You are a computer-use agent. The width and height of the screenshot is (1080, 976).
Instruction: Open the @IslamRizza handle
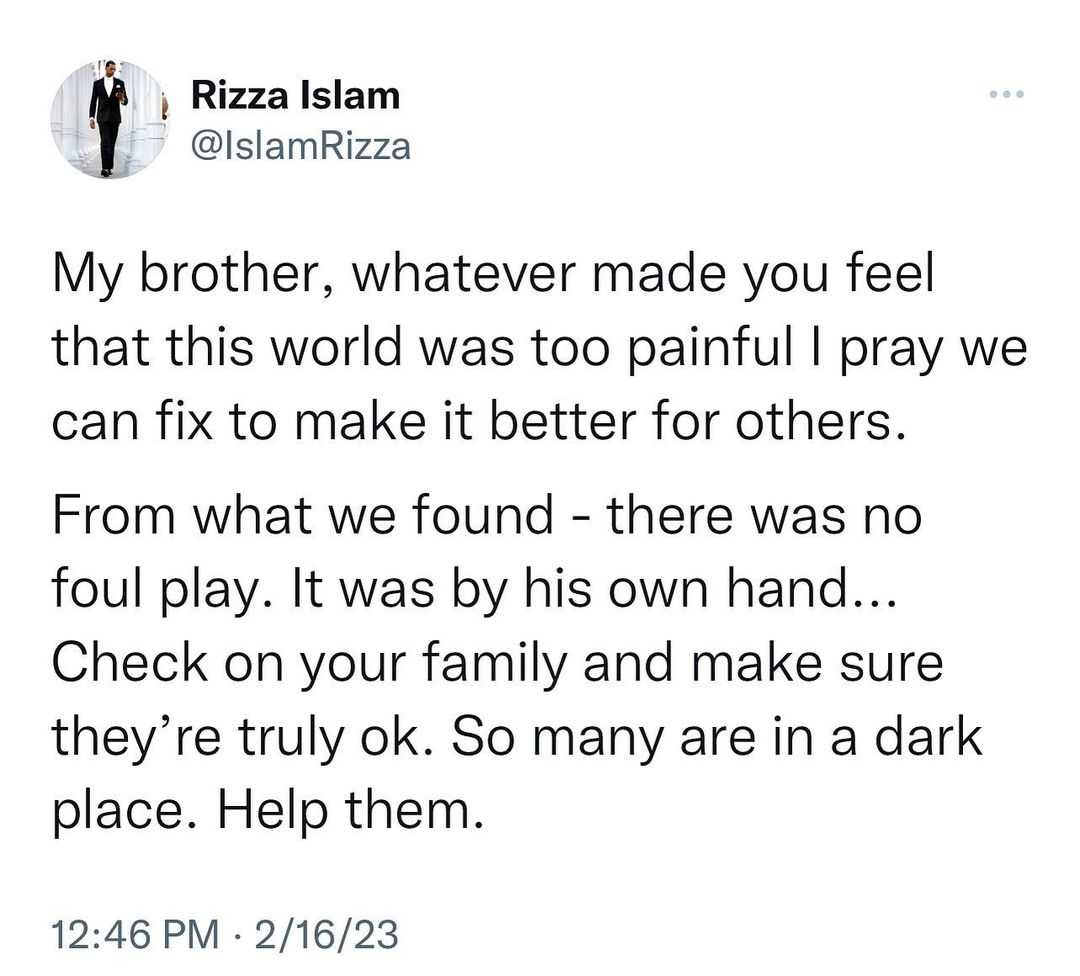tap(300, 146)
